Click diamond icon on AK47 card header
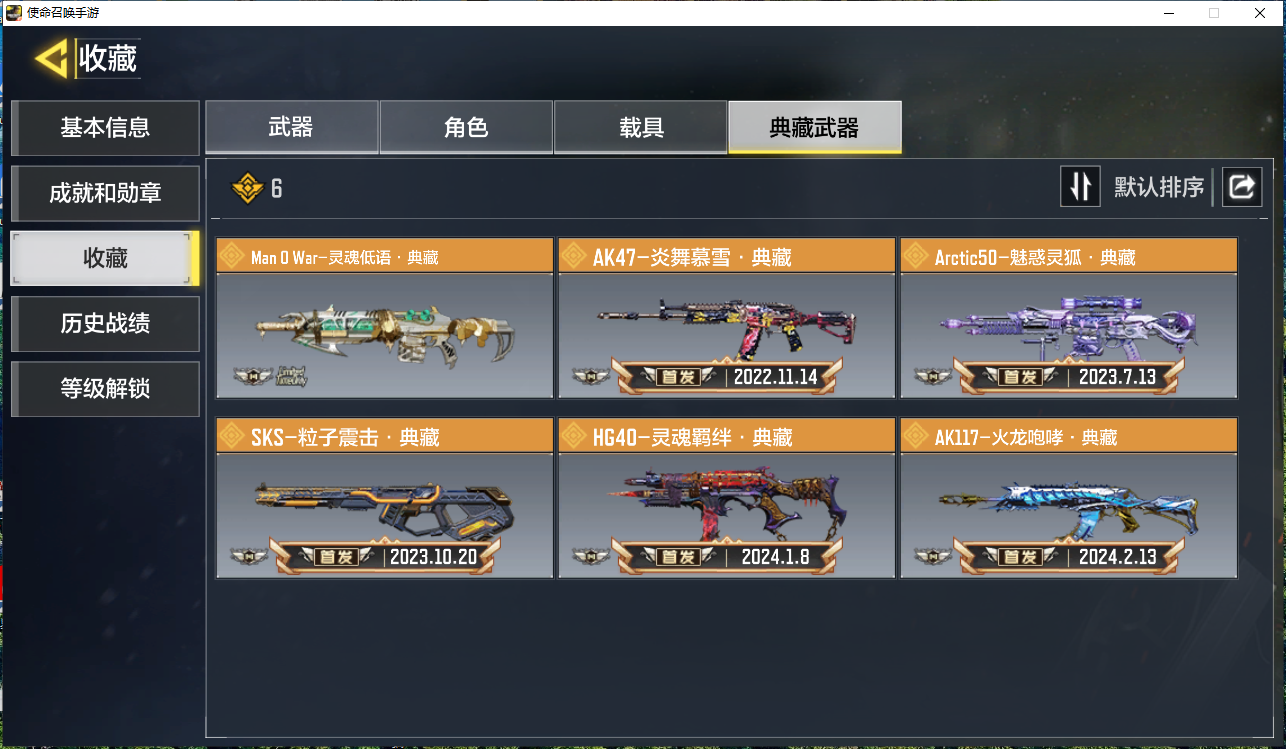The height and width of the screenshot is (749, 1286). click(574, 256)
